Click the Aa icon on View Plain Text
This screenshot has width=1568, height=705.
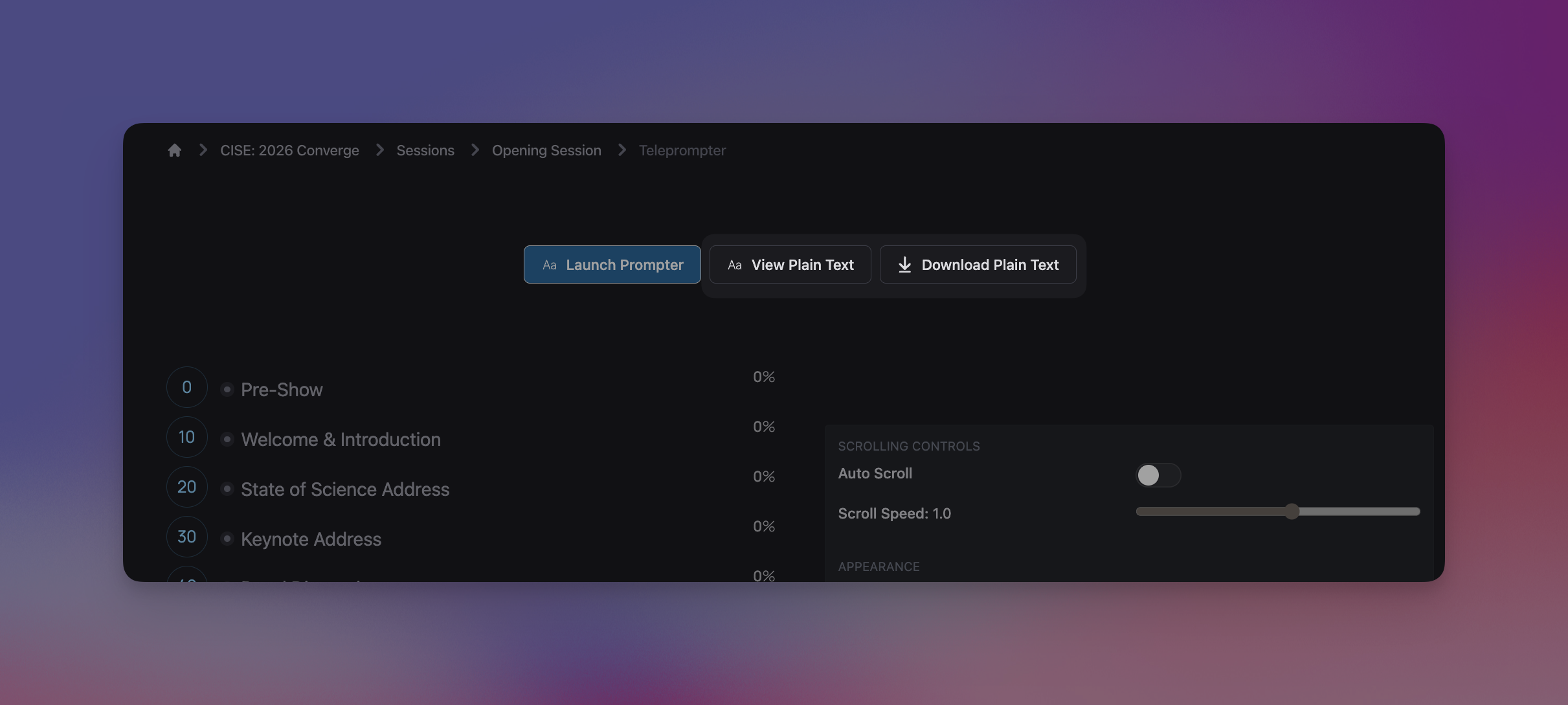734,265
